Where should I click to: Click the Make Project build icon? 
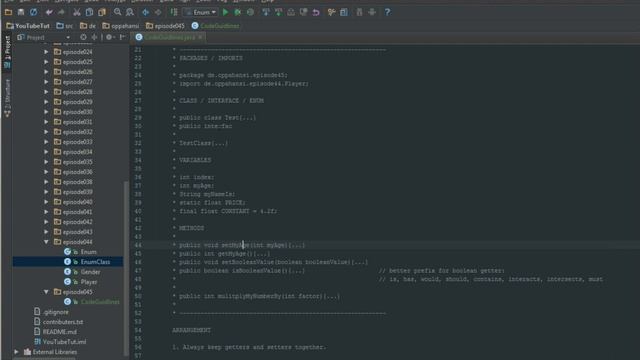coord(174,12)
